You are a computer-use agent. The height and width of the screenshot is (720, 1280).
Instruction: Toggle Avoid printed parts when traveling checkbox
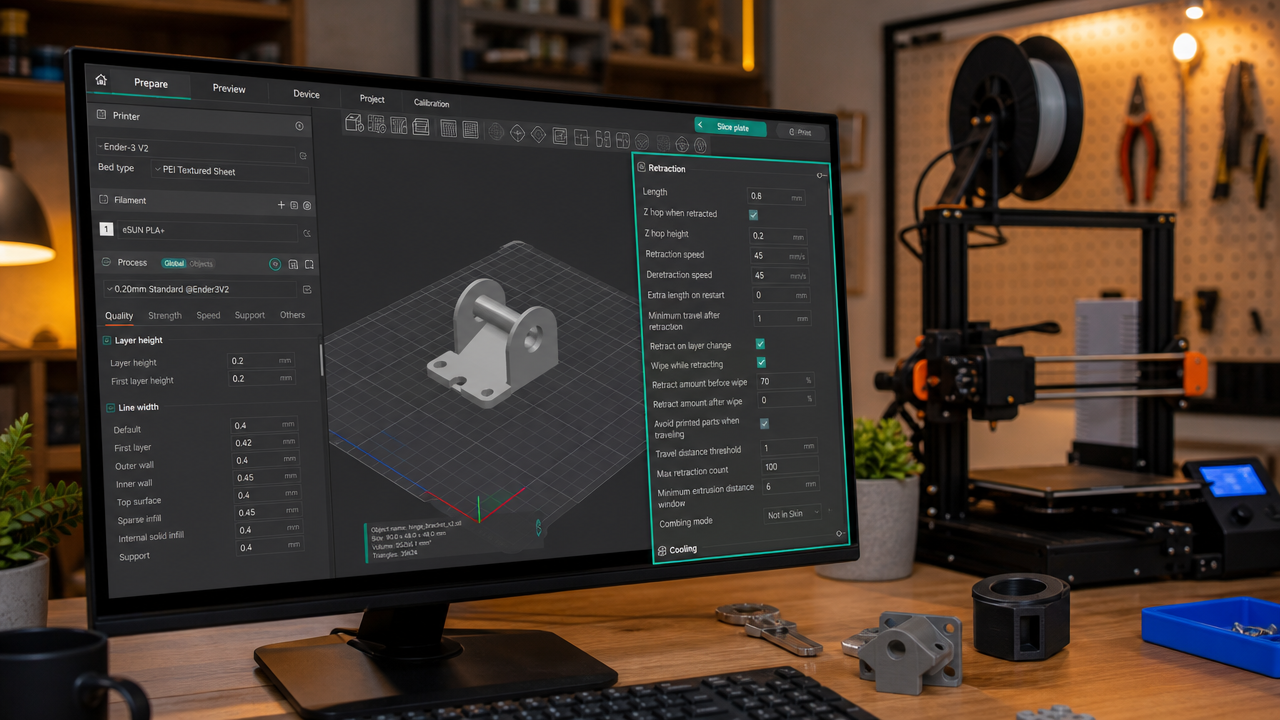764,423
